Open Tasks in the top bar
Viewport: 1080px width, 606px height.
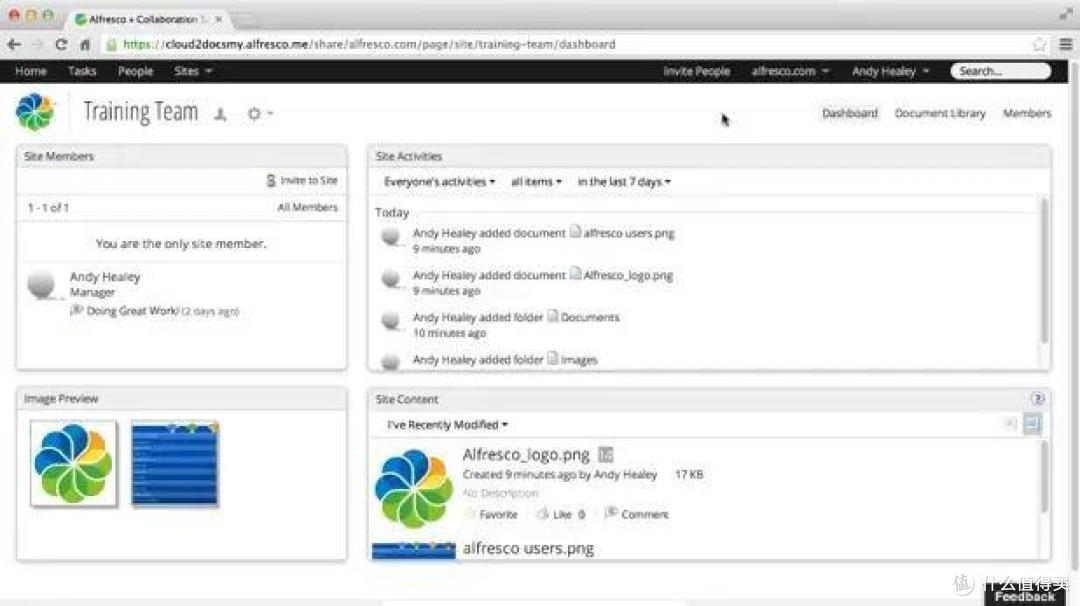82,71
